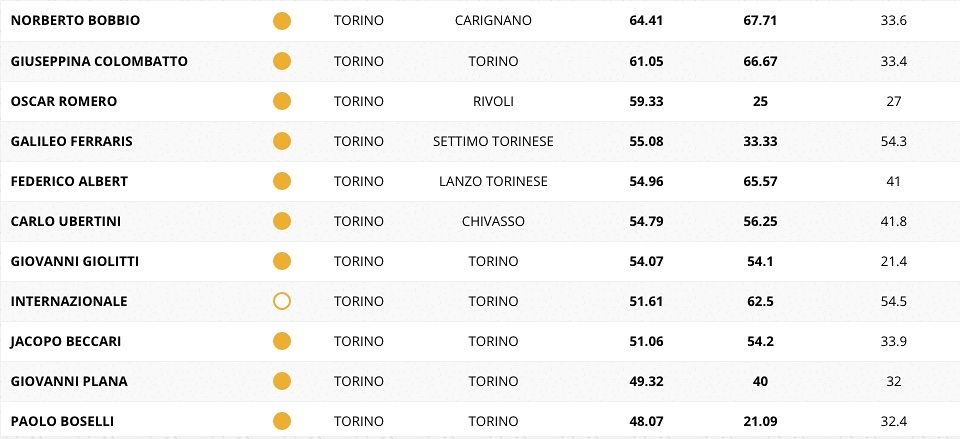
Task: Select the Chivasso city cell
Action: (493, 221)
